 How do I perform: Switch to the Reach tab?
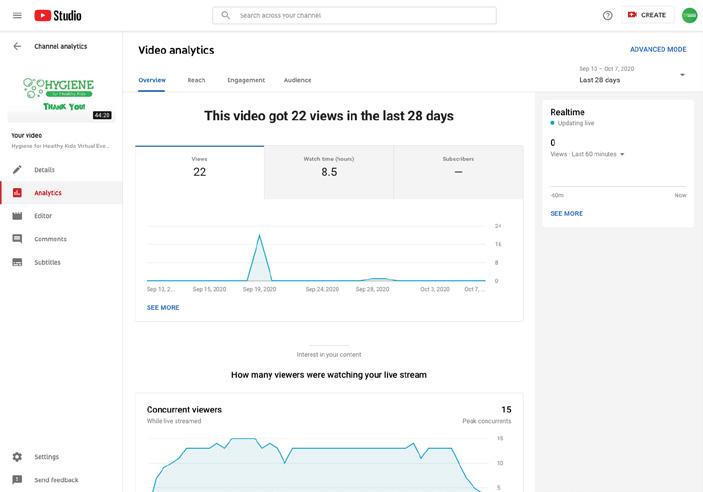coord(196,80)
